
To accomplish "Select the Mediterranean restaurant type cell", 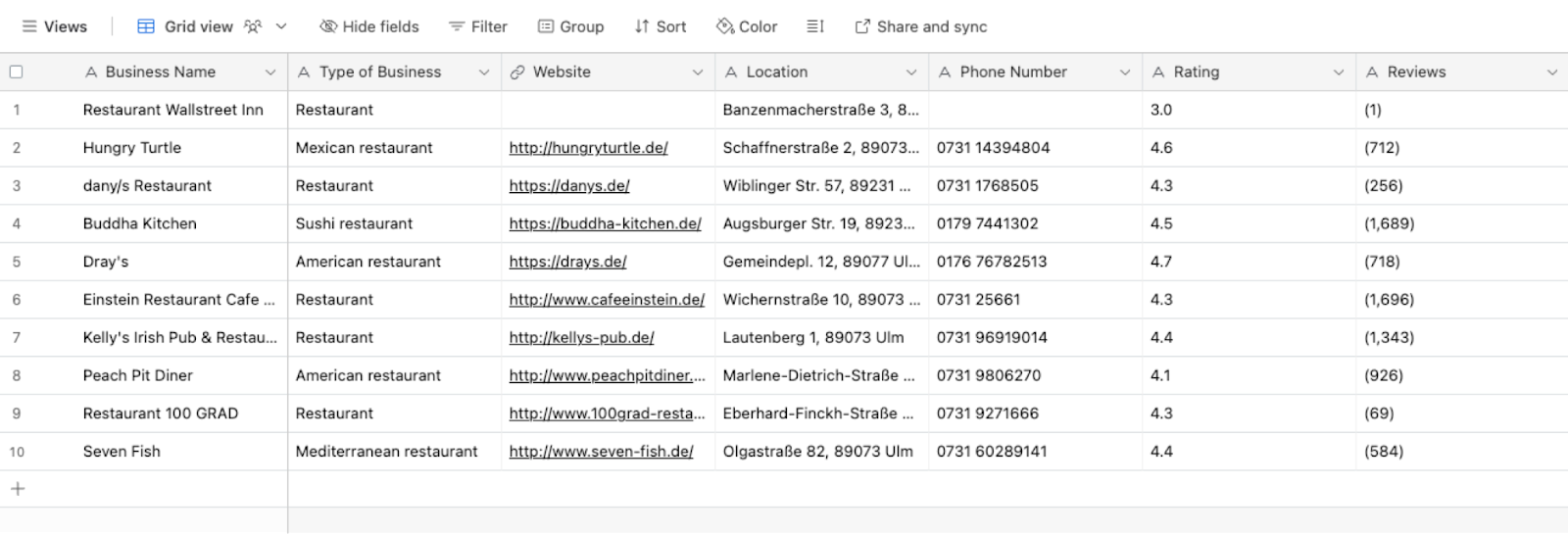I will pyautogui.click(x=395, y=452).
